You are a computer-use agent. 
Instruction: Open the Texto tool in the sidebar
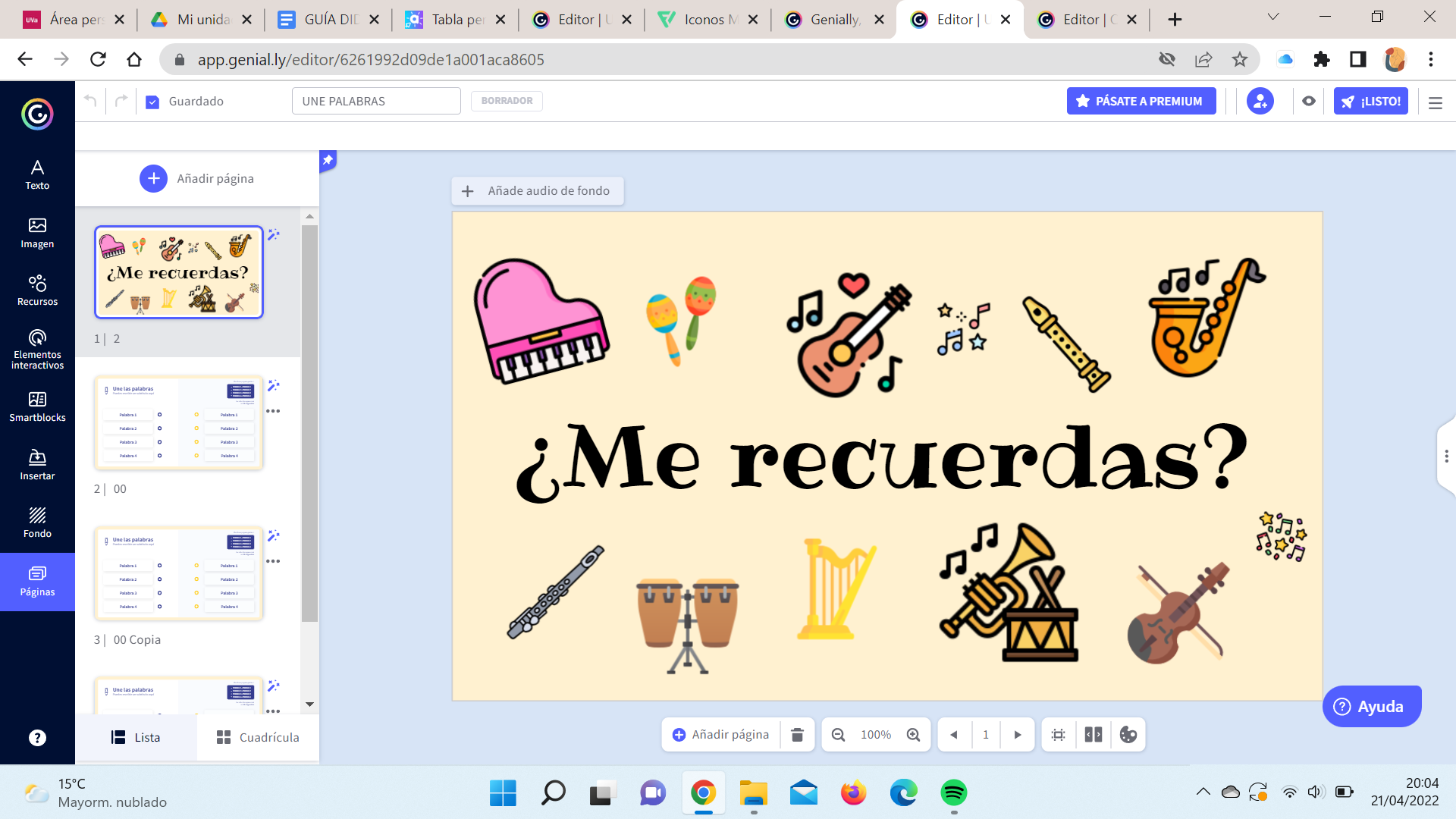(x=37, y=174)
